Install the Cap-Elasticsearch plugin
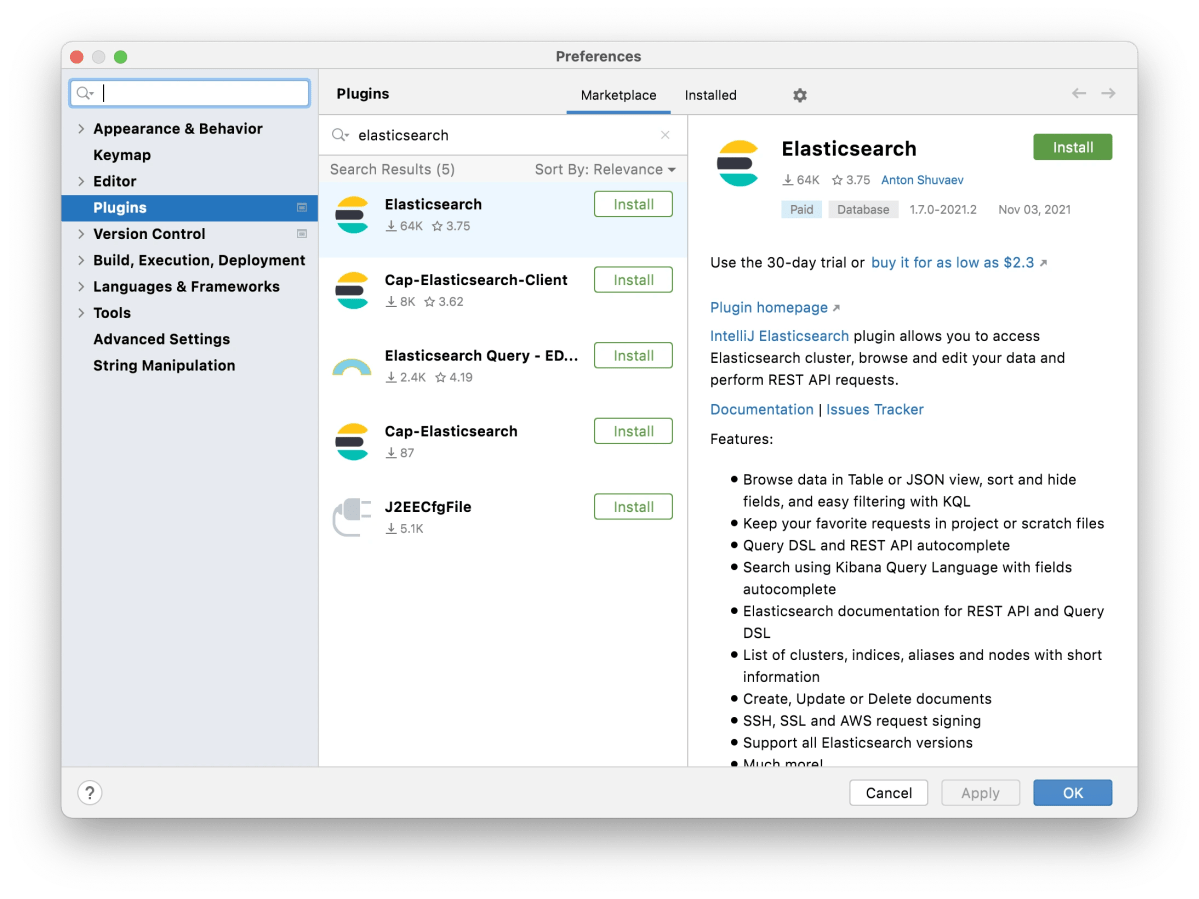The image size is (1199, 899). pos(633,431)
